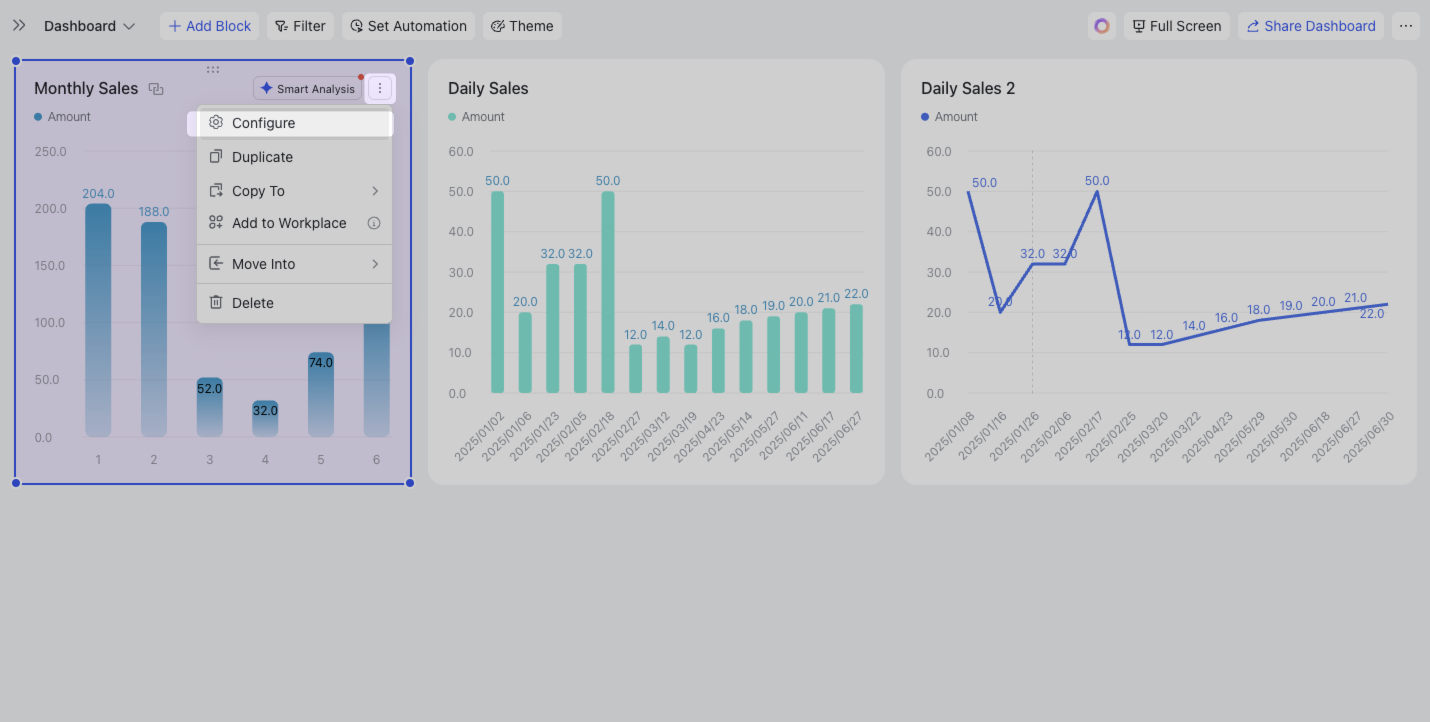Viewport: 1430px width, 722px height.
Task: Open Set Automation
Action: point(408,26)
